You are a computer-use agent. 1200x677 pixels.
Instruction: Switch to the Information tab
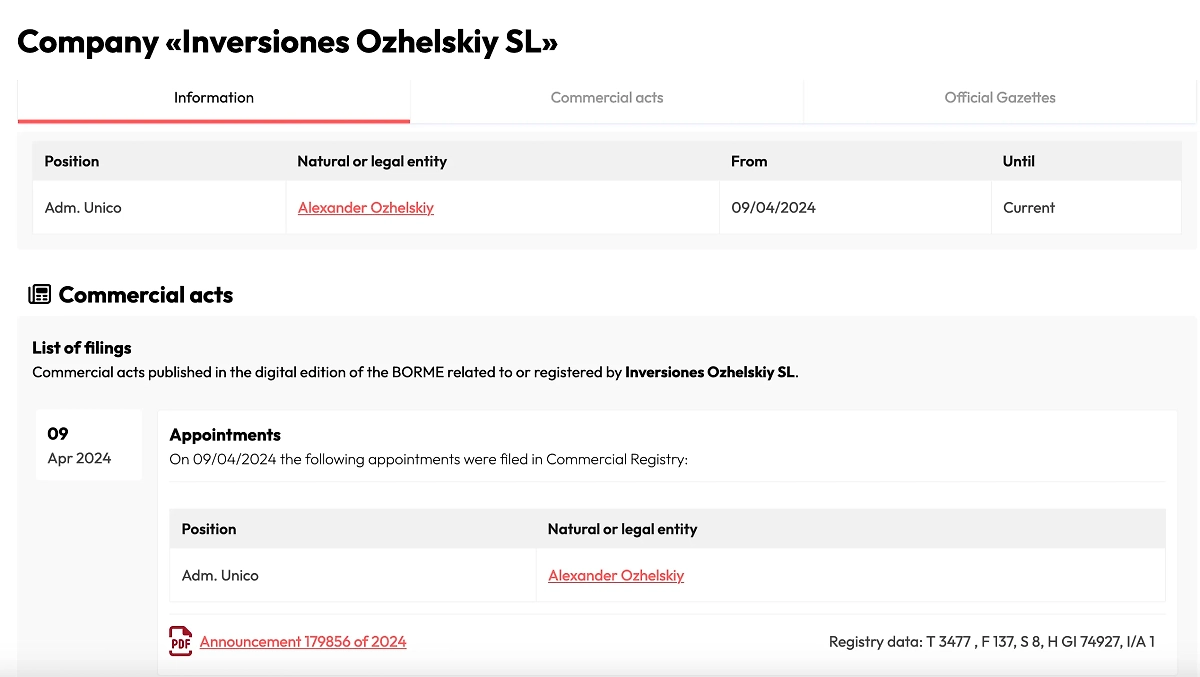[214, 98]
